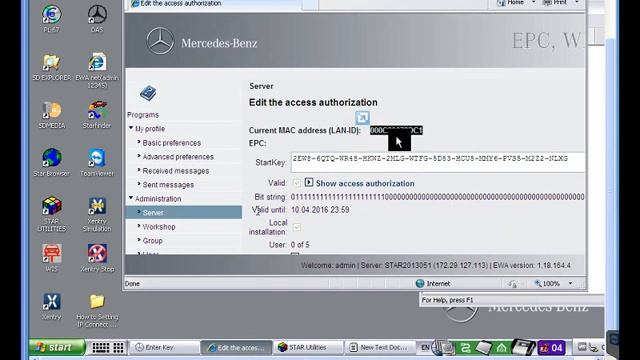Launch the EWA net (admin 12345) shortcut
The height and width of the screenshot is (360, 640).
[97, 70]
